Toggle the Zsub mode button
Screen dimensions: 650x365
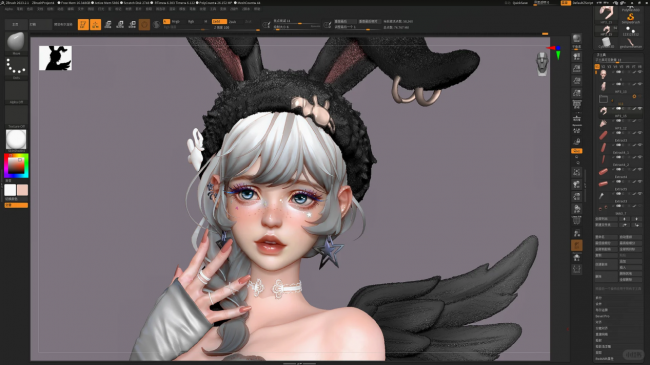[x=233, y=22]
